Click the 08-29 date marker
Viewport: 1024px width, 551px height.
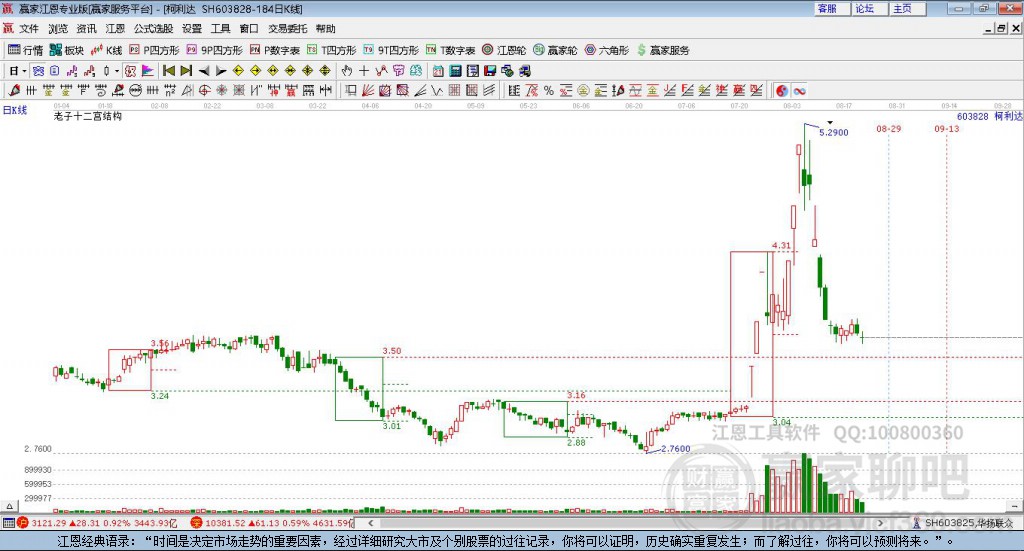point(889,129)
